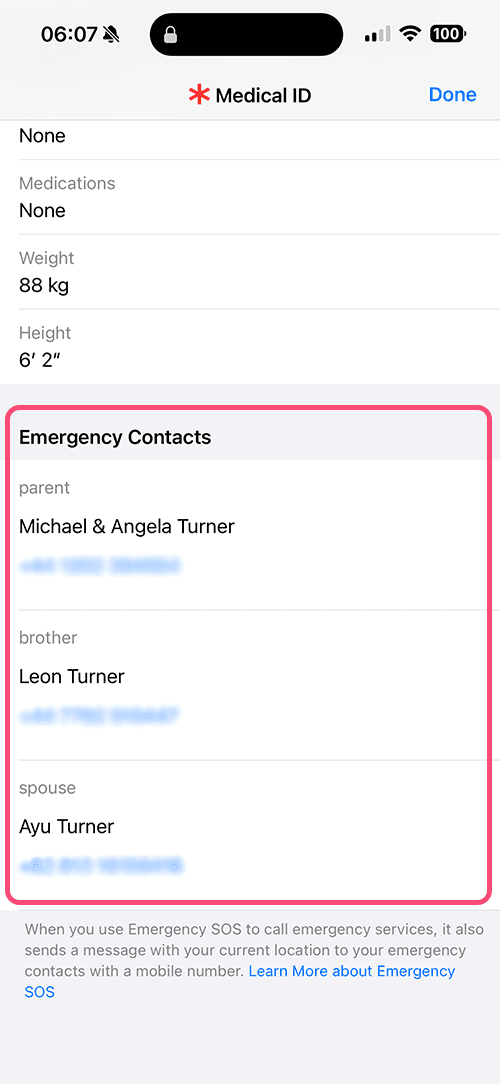Tap the 06:07 clock in status bar
Screen dimensions: 500x1084
click(x=68, y=35)
